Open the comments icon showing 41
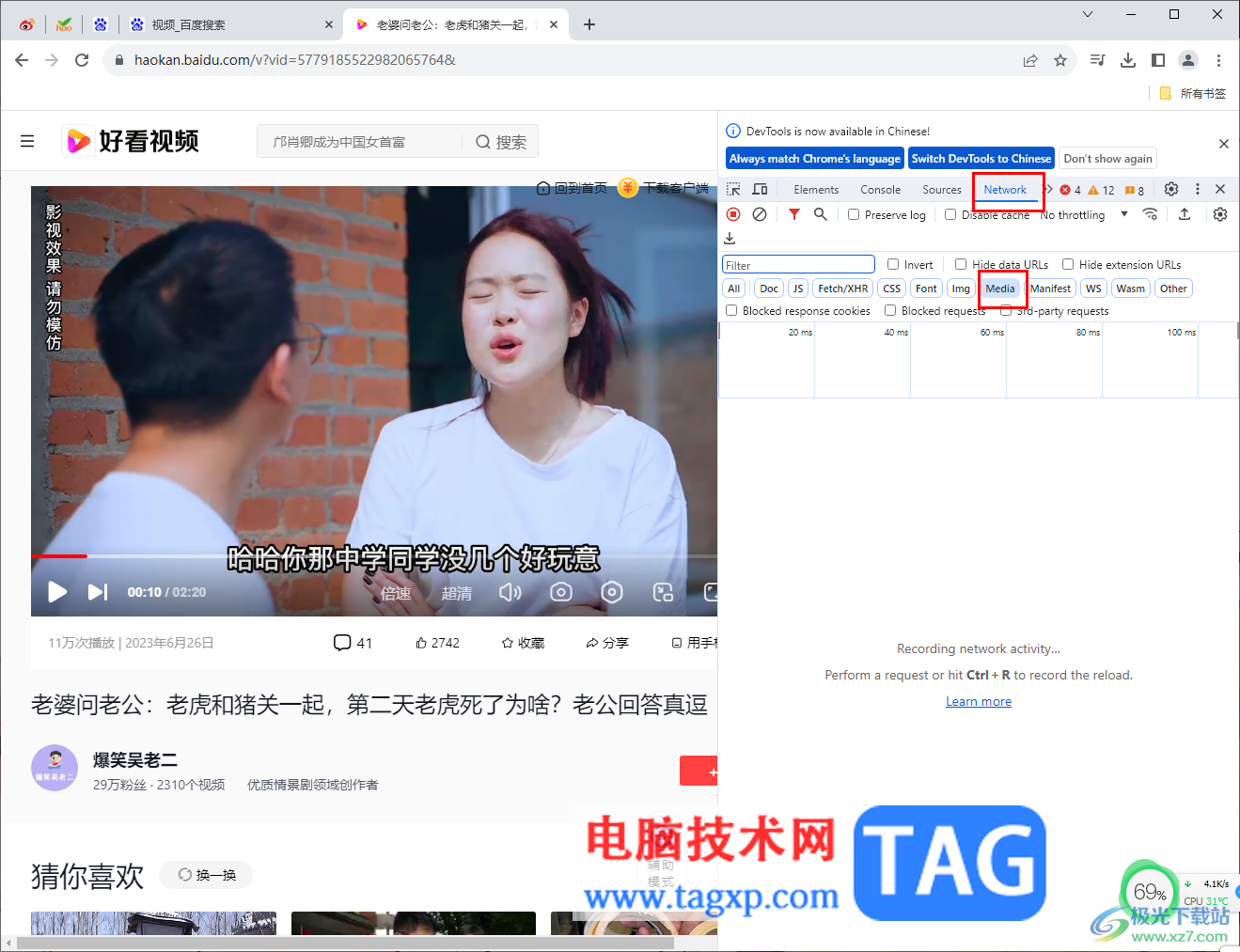 (x=353, y=643)
